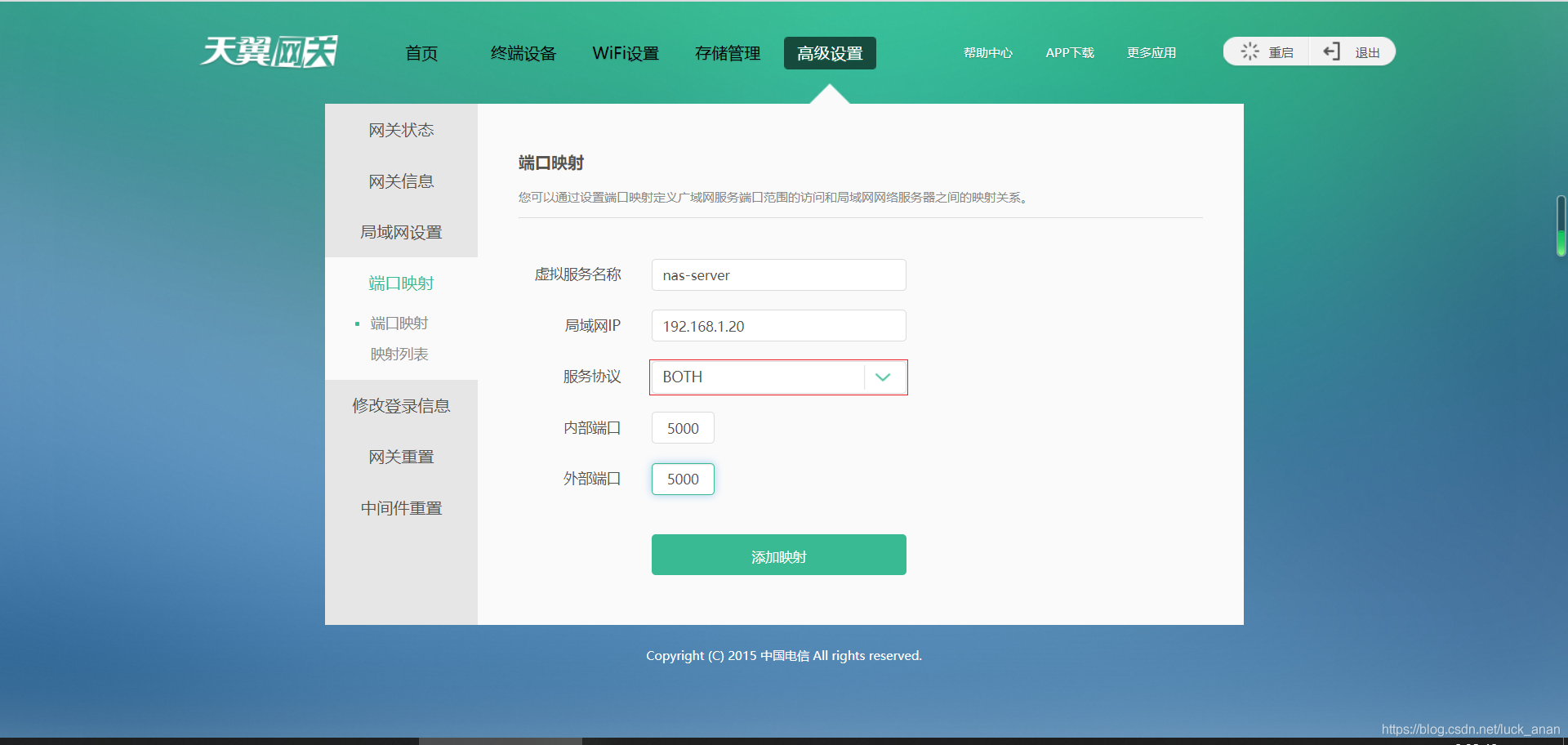Switch to the 首页 menu item

421,53
